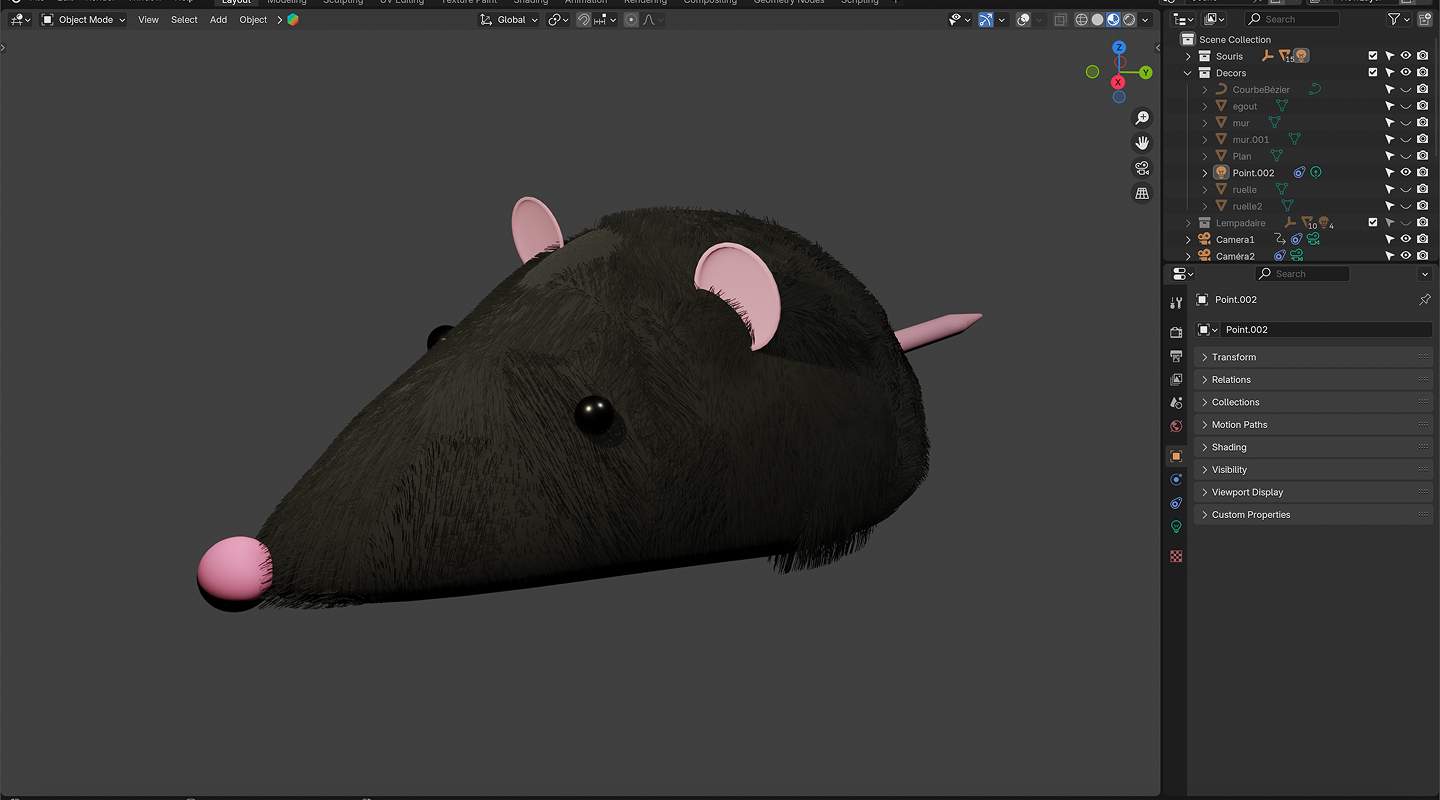Collapse the Decors collection
This screenshot has width=1440, height=800.
pos(1188,73)
